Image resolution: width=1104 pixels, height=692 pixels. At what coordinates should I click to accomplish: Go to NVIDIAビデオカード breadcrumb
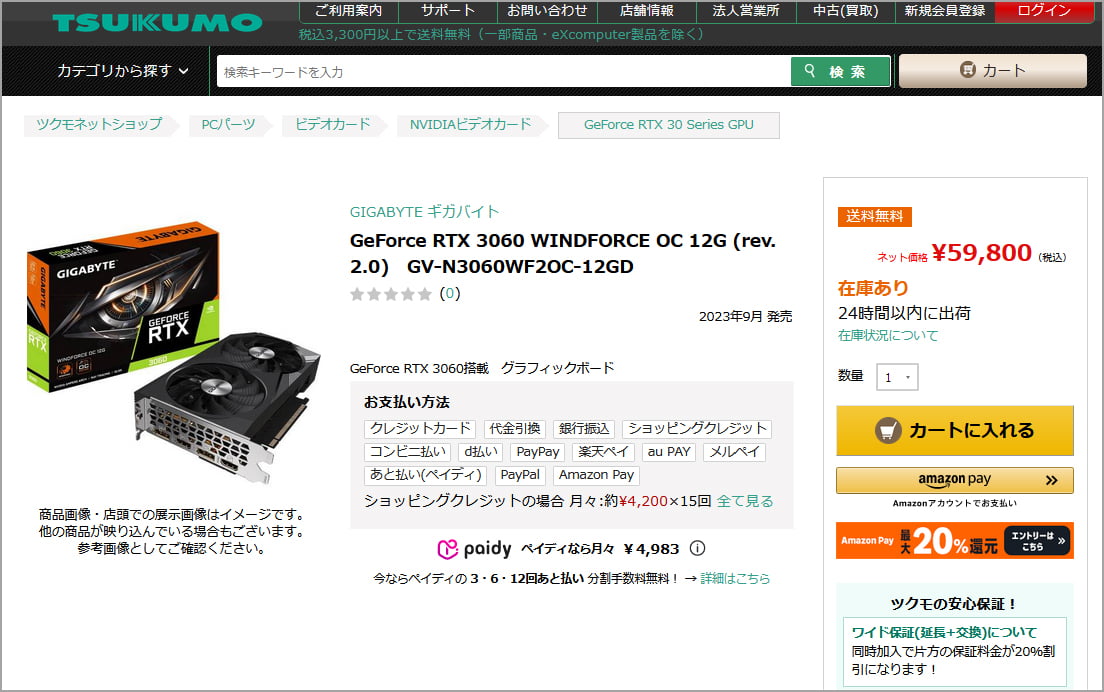tap(470, 125)
